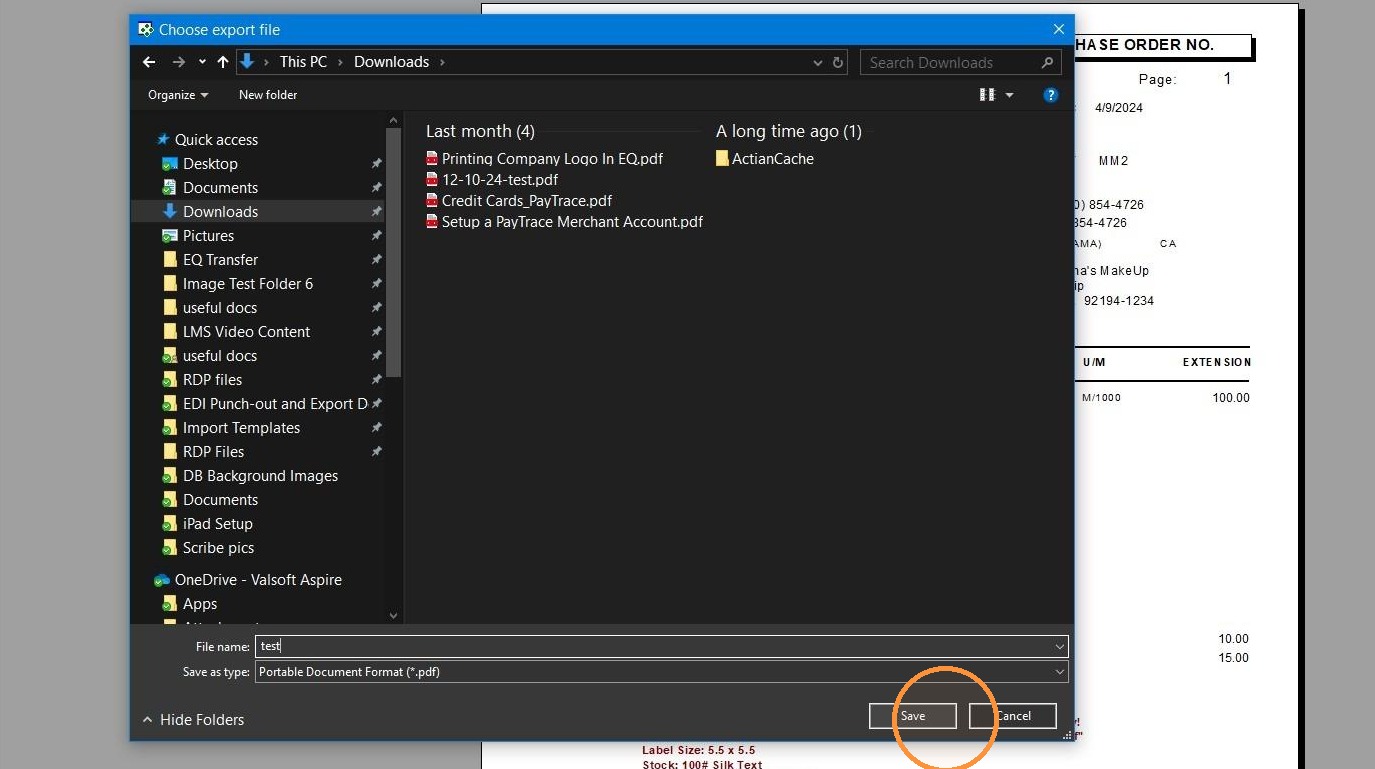Click the OneDrive cloud icon
This screenshot has width=1375, height=769.
click(x=161, y=580)
